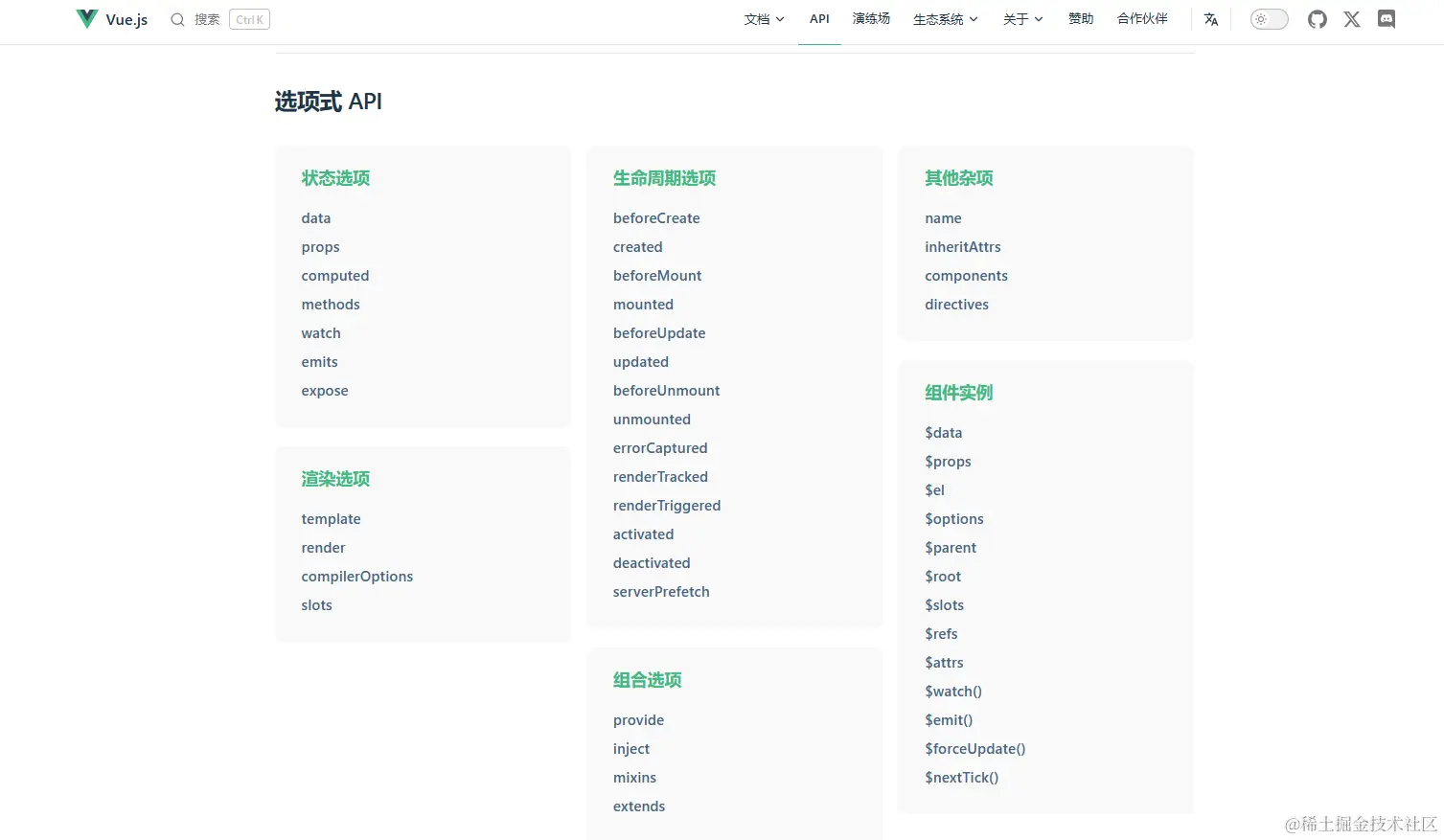The width and height of the screenshot is (1444, 840).
Task: Open the errorCaptured link
Action: (660, 448)
